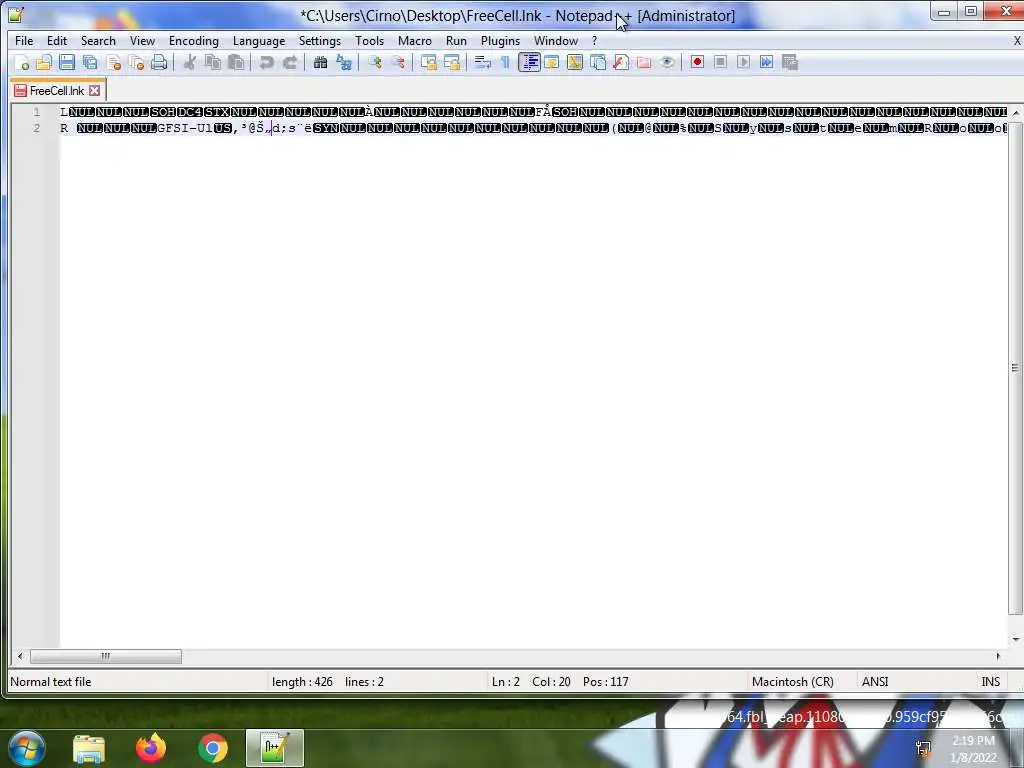Open File Explorer from taskbar
The height and width of the screenshot is (768, 1024).
pyautogui.click(x=89, y=748)
